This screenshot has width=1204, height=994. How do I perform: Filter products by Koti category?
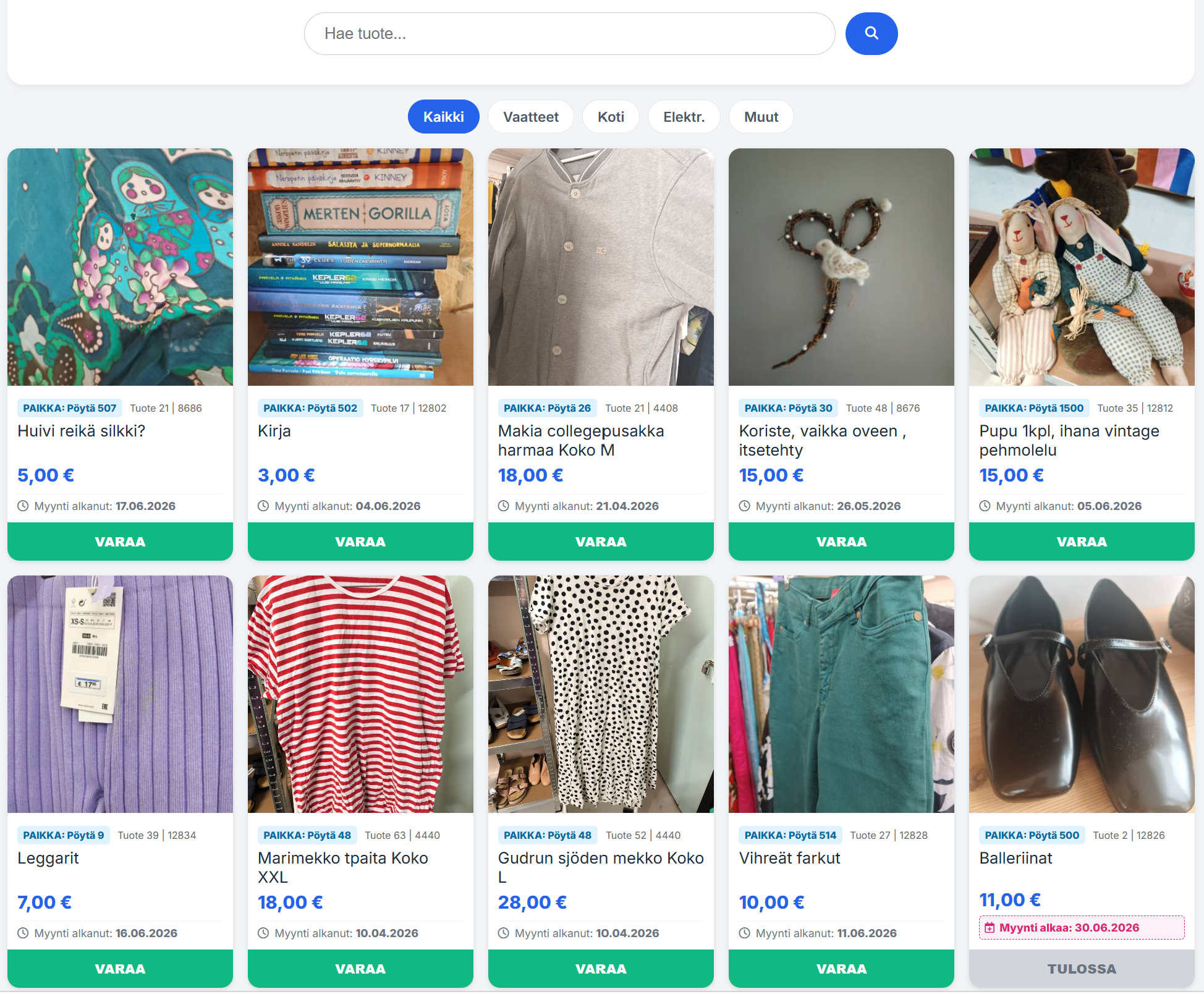611,117
